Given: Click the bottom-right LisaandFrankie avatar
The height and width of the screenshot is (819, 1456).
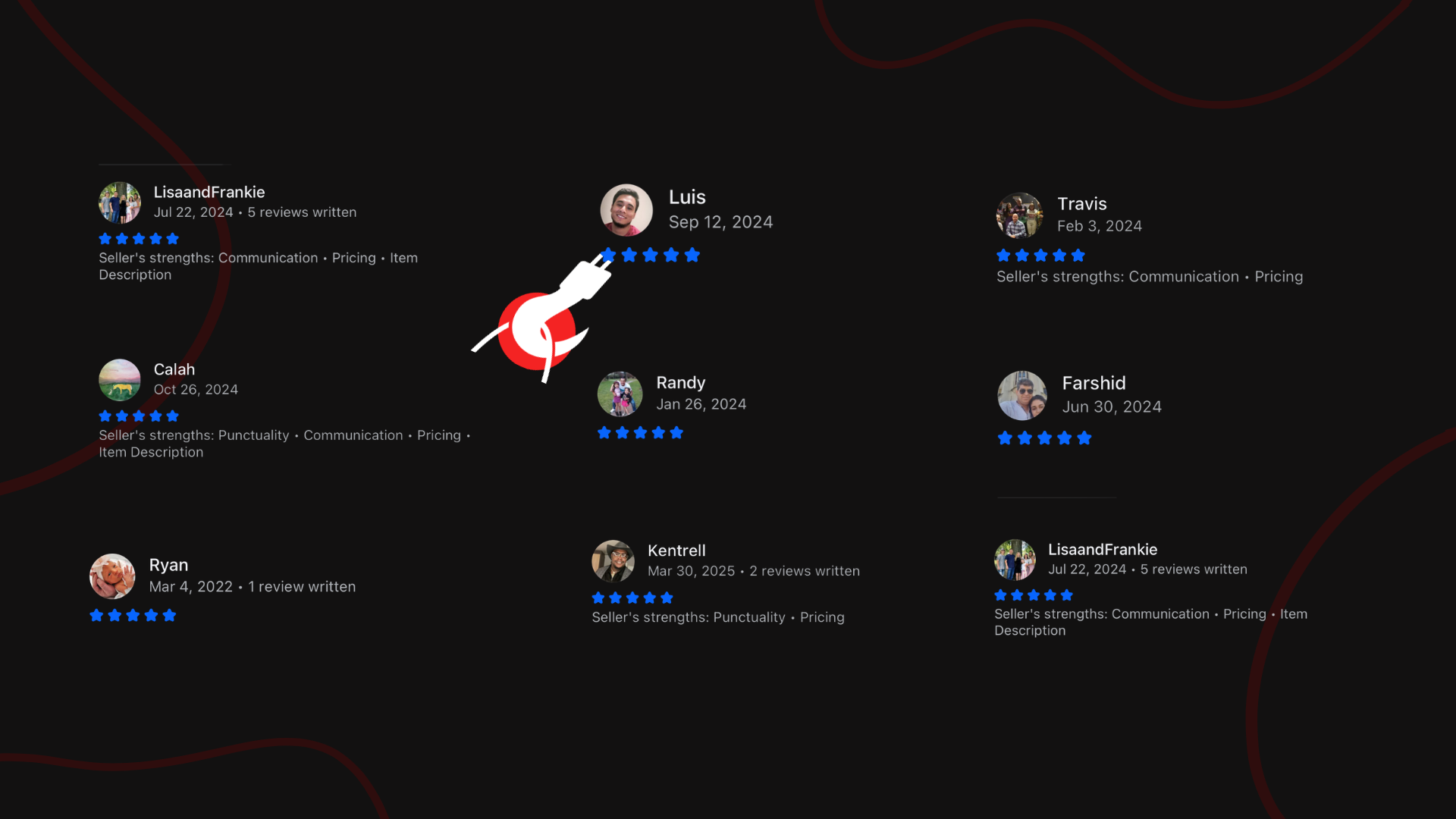Looking at the screenshot, I should (x=1015, y=560).
